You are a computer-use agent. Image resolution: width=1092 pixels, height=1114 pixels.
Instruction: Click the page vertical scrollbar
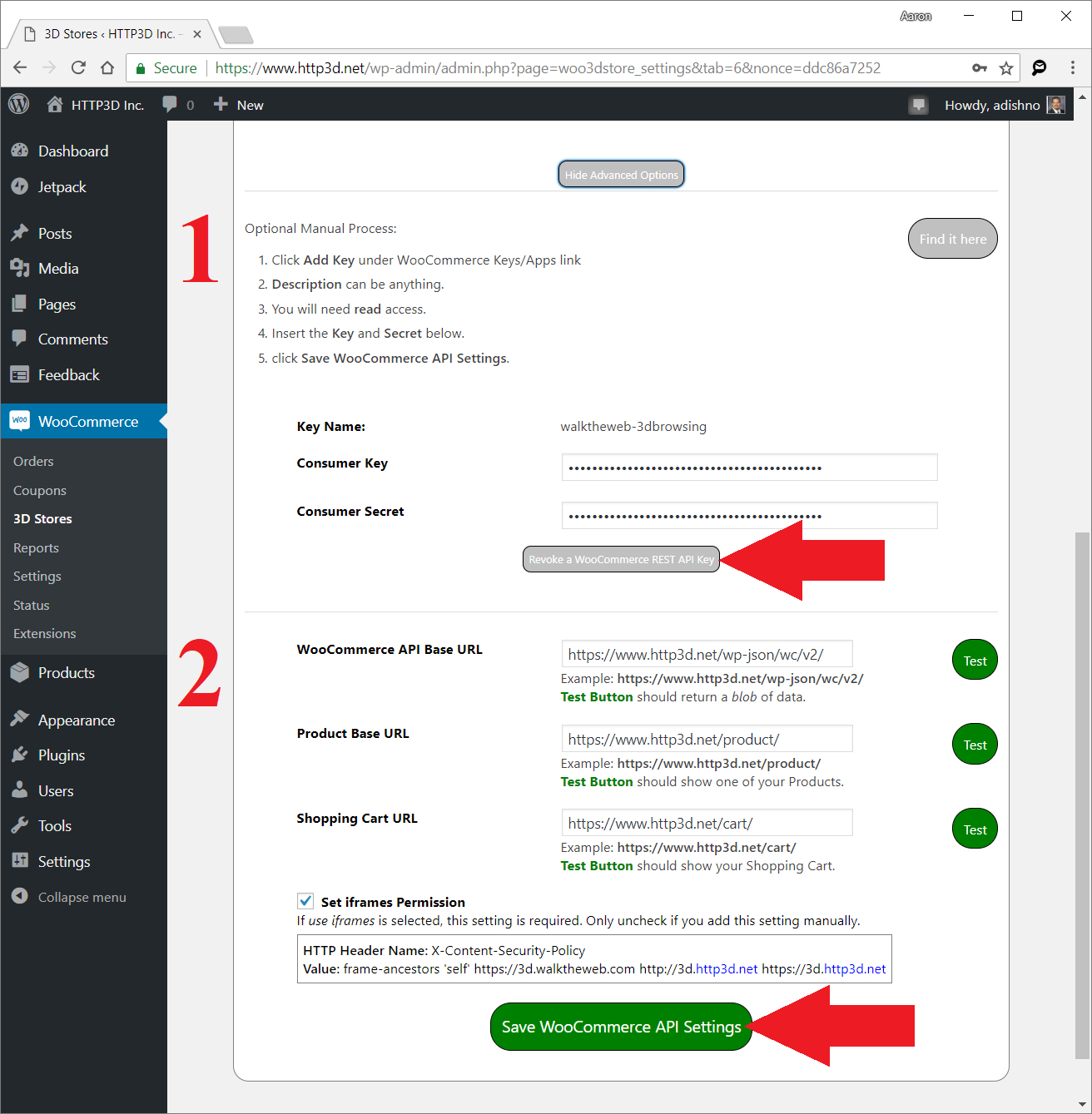click(x=1081, y=795)
